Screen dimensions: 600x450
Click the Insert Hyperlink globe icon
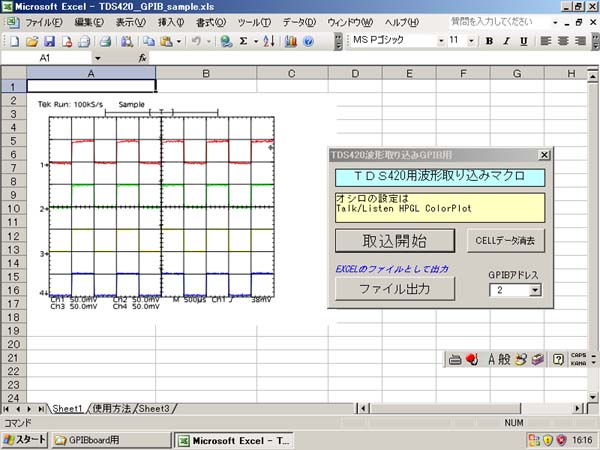click(x=226, y=41)
